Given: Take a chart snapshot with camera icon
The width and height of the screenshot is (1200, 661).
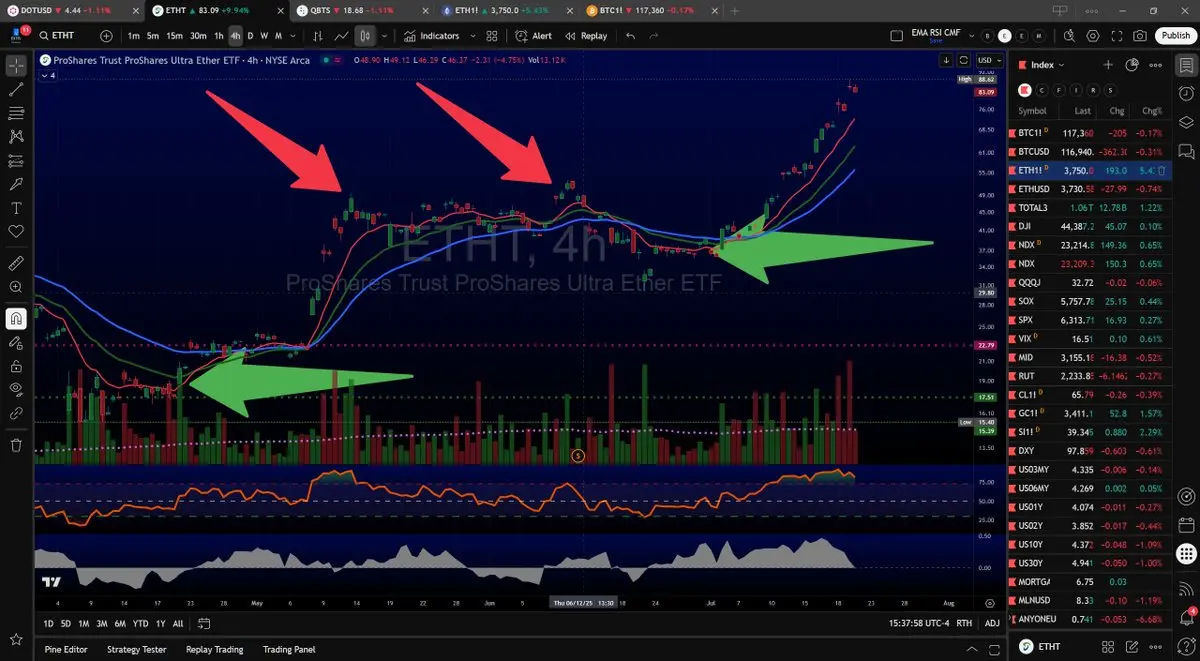Looking at the screenshot, I should [1141, 36].
